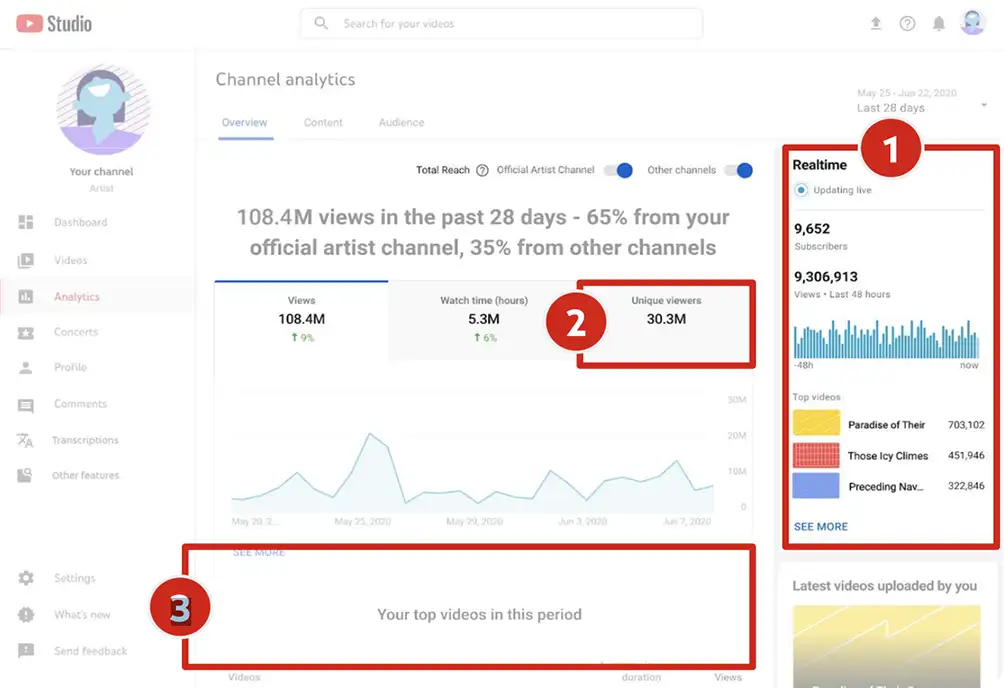The image size is (1004, 688).
Task: Select the Watch time (hours) metric card
Action: coord(483,320)
